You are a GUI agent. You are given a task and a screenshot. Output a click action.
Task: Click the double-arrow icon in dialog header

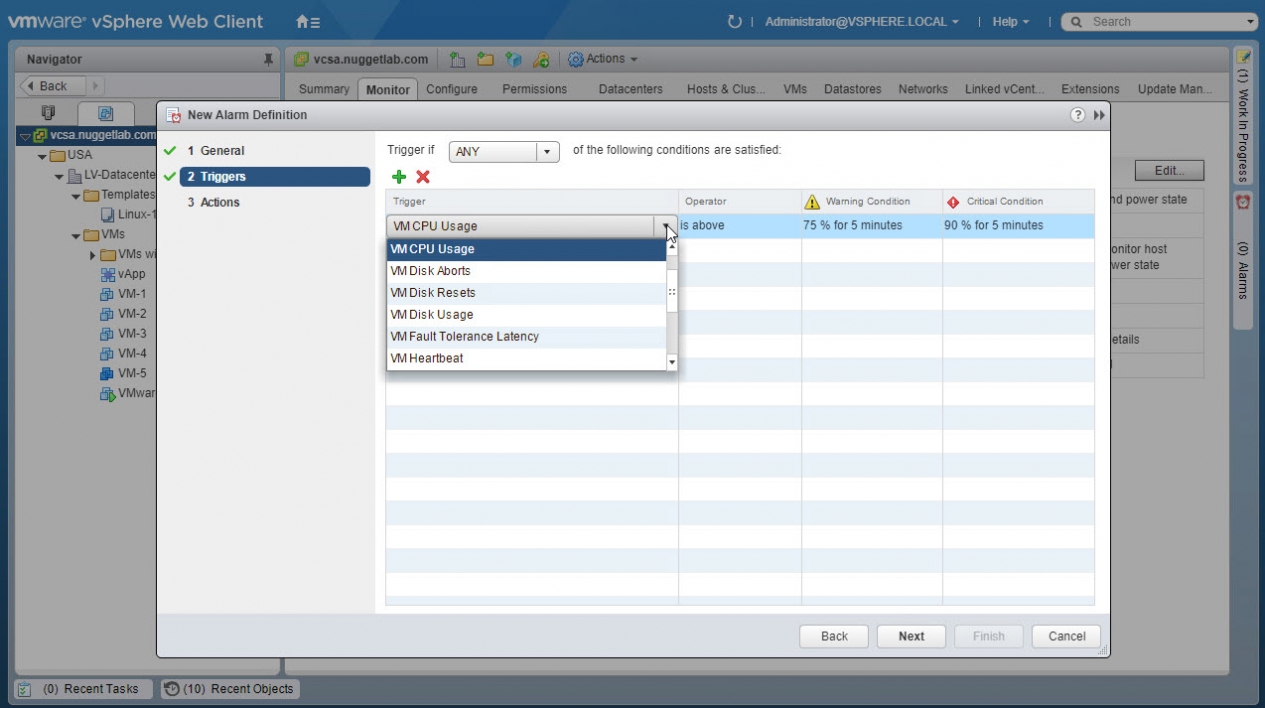(1099, 115)
